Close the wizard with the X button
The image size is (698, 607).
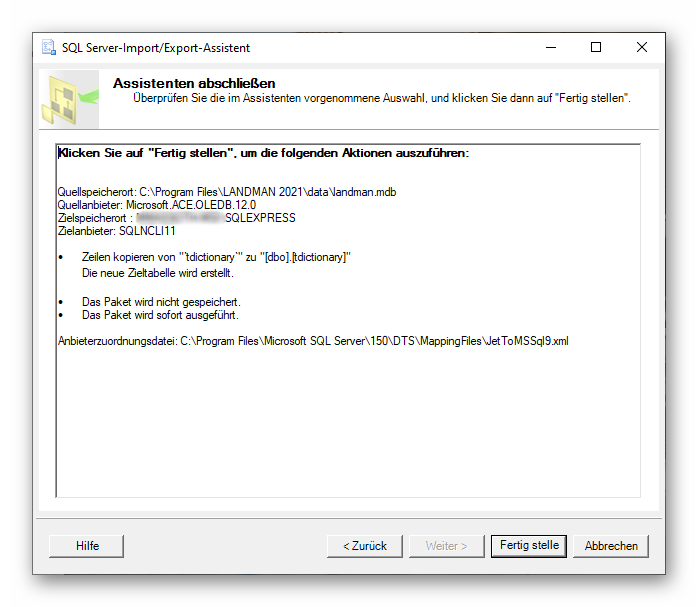pos(642,47)
